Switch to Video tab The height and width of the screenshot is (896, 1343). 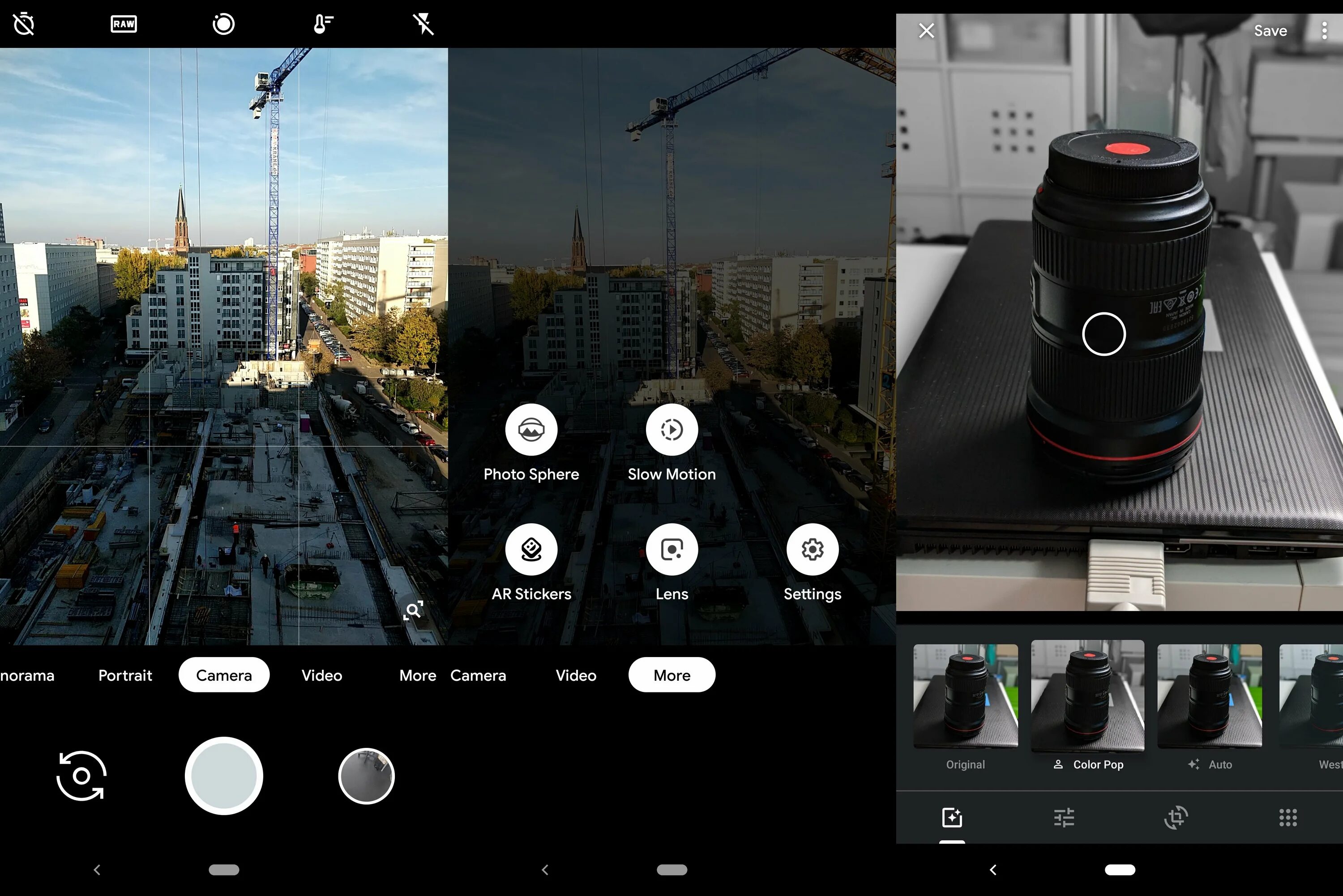point(321,676)
